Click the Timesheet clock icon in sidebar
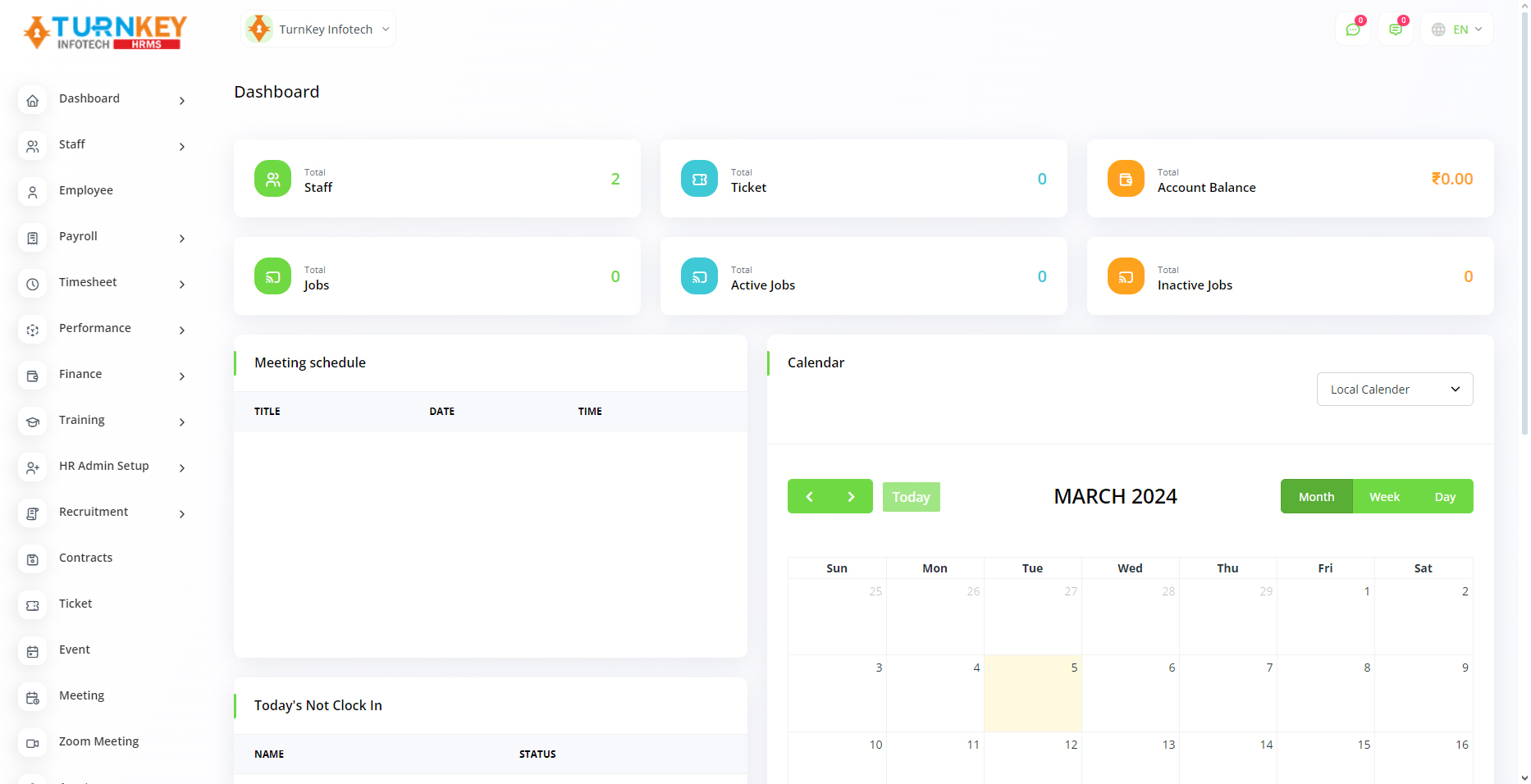The image size is (1531, 784). tap(33, 284)
